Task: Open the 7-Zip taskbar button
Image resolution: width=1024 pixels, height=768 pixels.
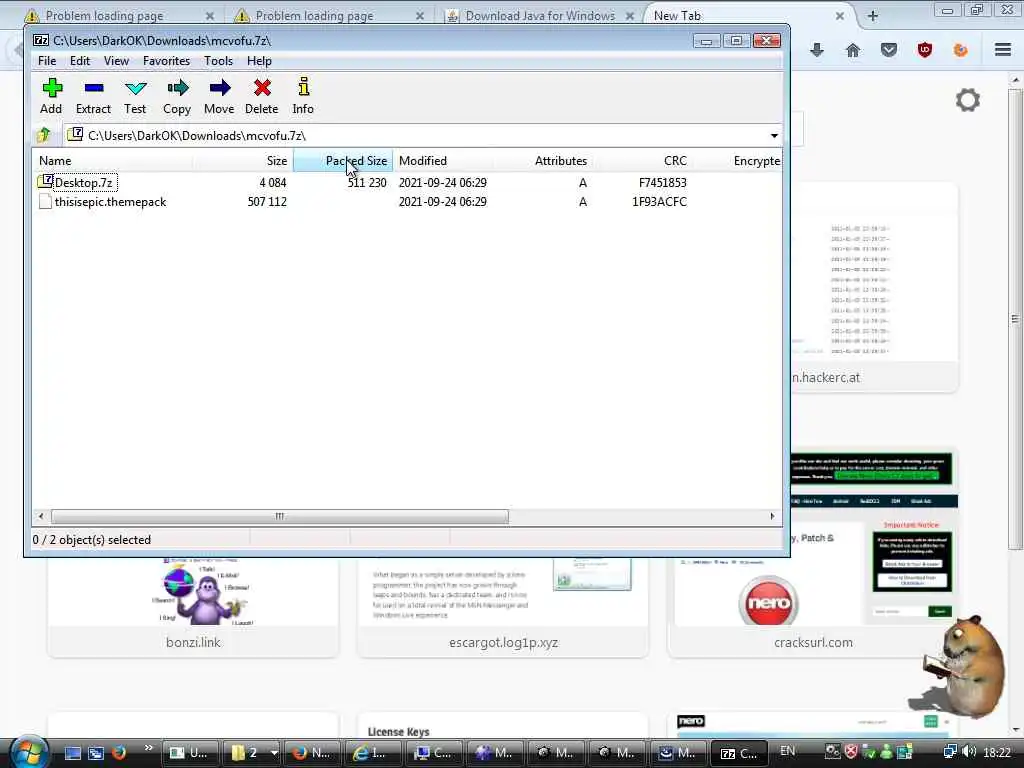Action: 740,753
